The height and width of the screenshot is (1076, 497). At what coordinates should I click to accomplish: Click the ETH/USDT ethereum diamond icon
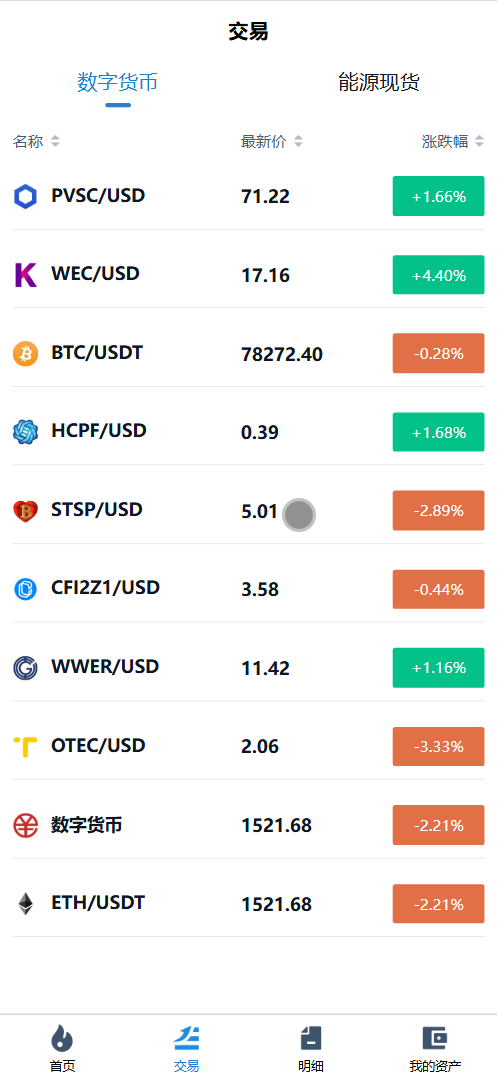pos(25,904)
